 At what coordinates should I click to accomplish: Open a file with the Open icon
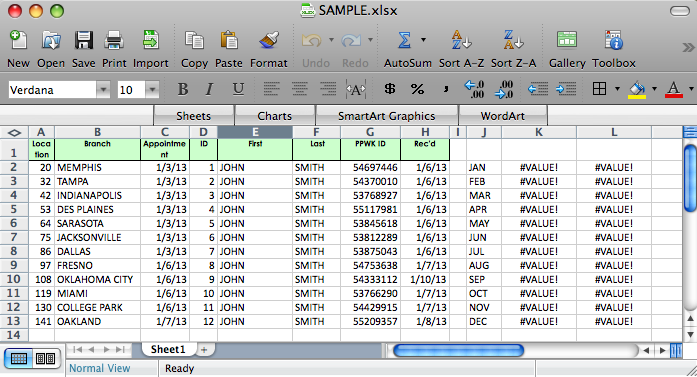click(51, 41)
